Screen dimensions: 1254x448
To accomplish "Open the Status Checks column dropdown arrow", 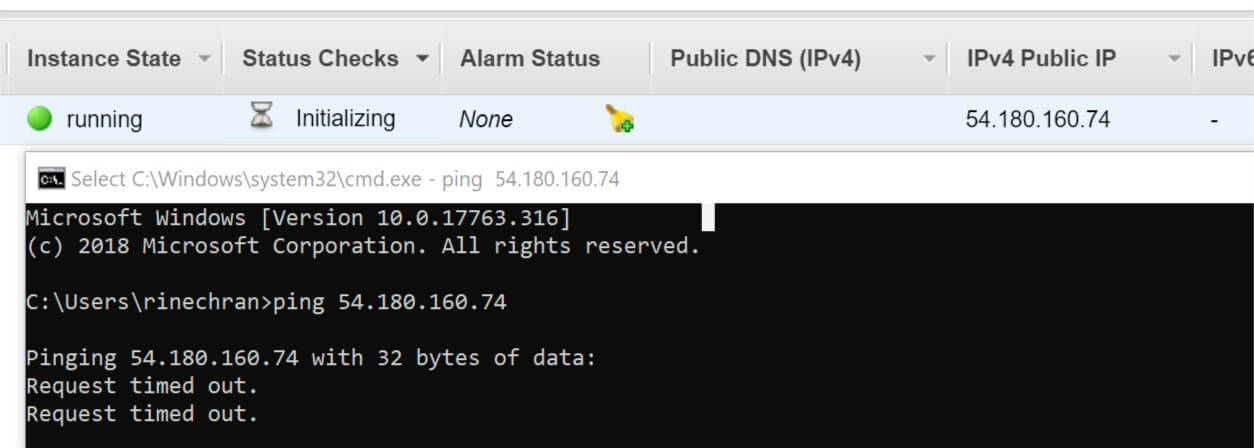I will (422, 59).
